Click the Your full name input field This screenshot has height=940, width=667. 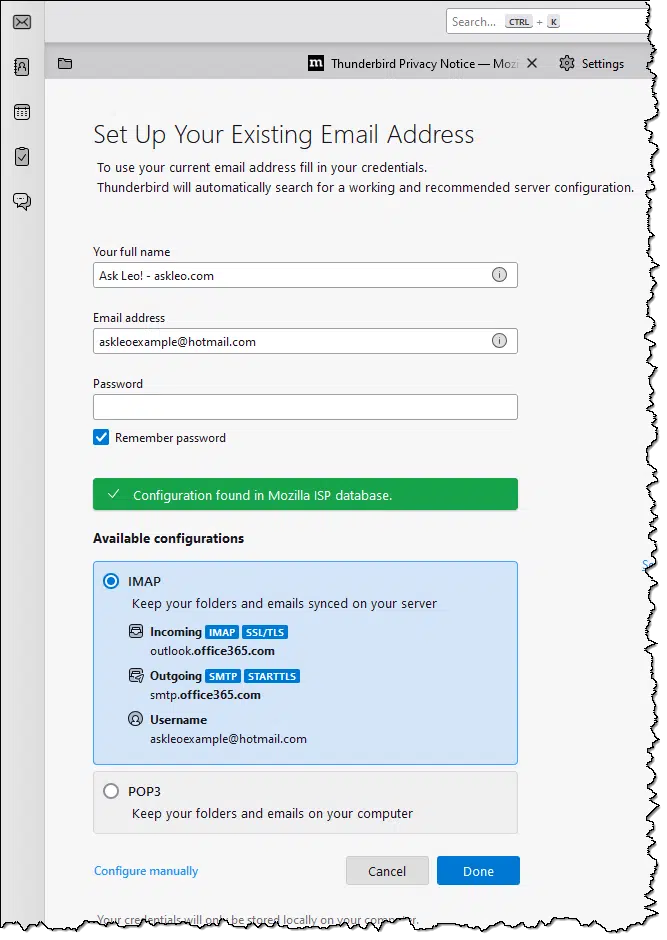click(x=305, y=275)
